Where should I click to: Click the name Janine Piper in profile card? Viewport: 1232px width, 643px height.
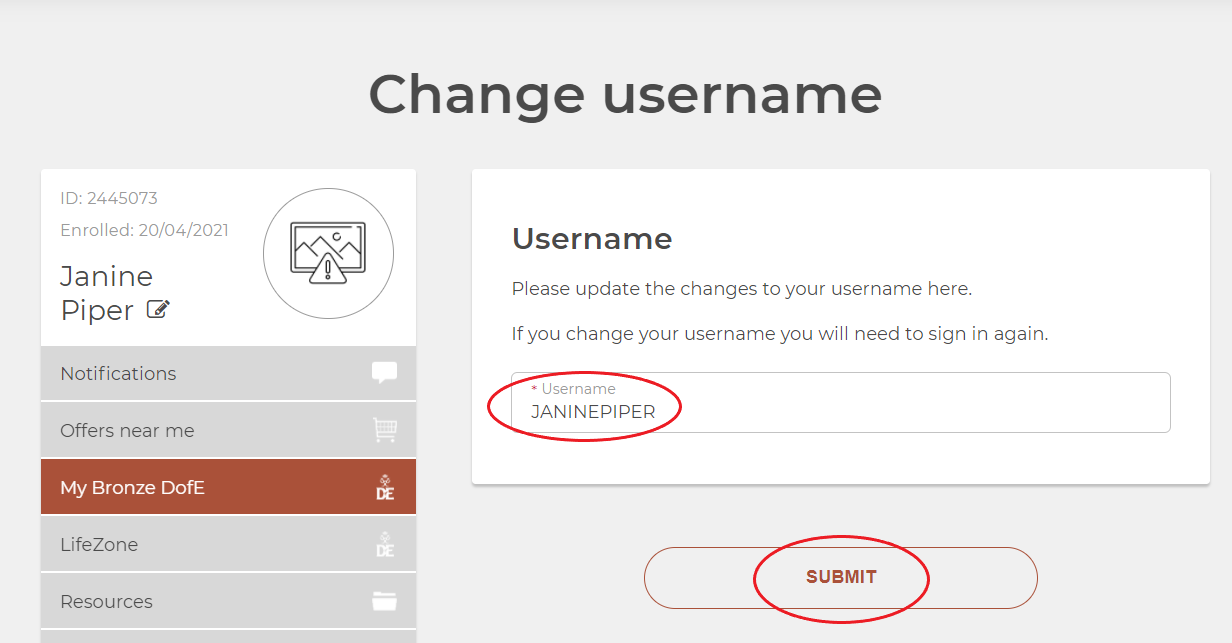click(107, 293)
